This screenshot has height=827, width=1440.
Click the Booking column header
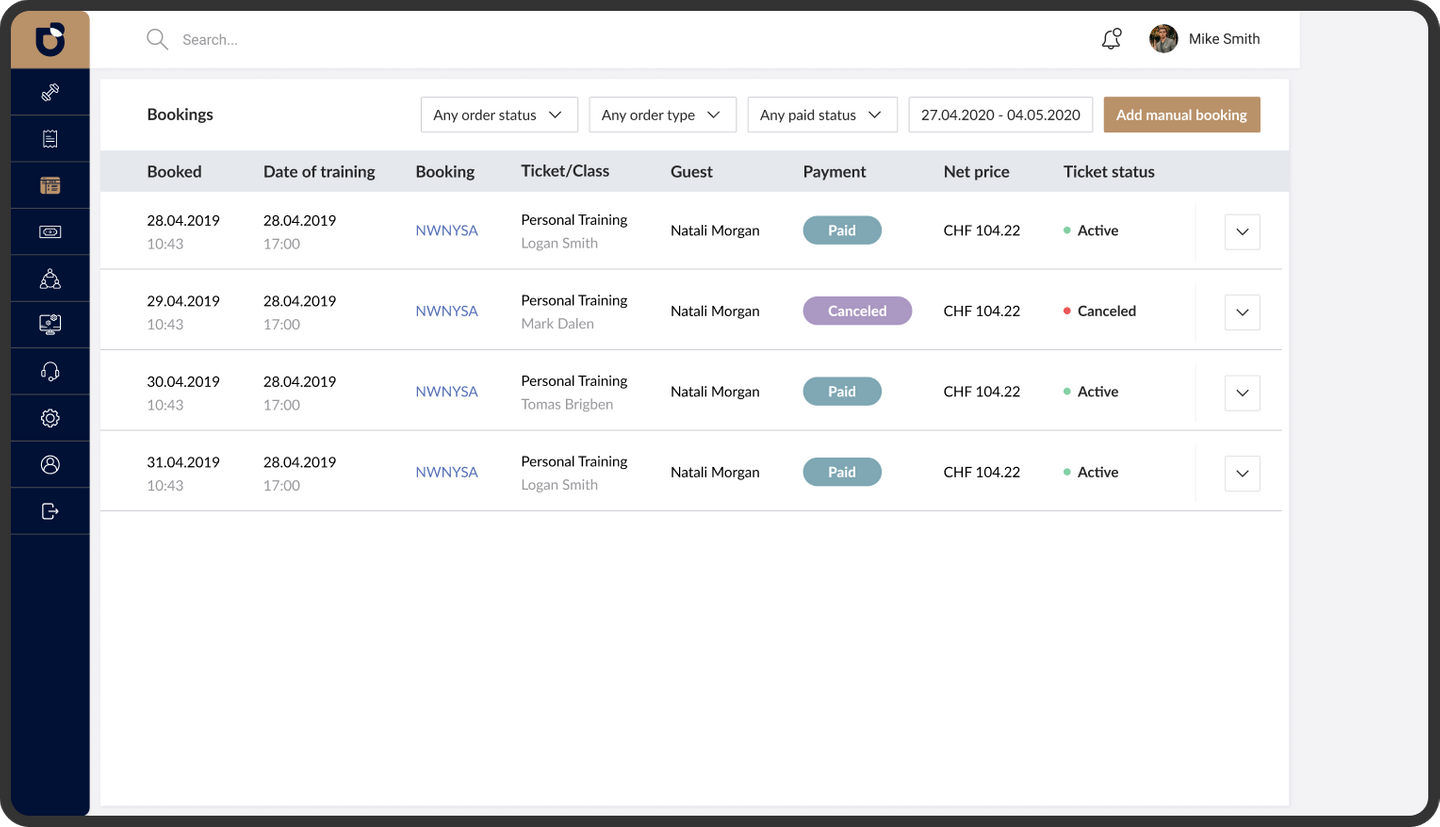[x=445, y=172]
